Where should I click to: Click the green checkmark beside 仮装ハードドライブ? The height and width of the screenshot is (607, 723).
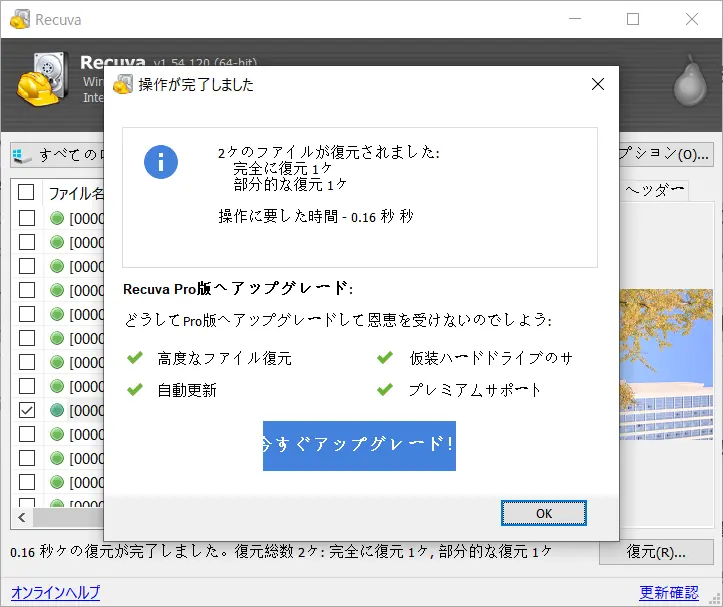click(385, 357)
